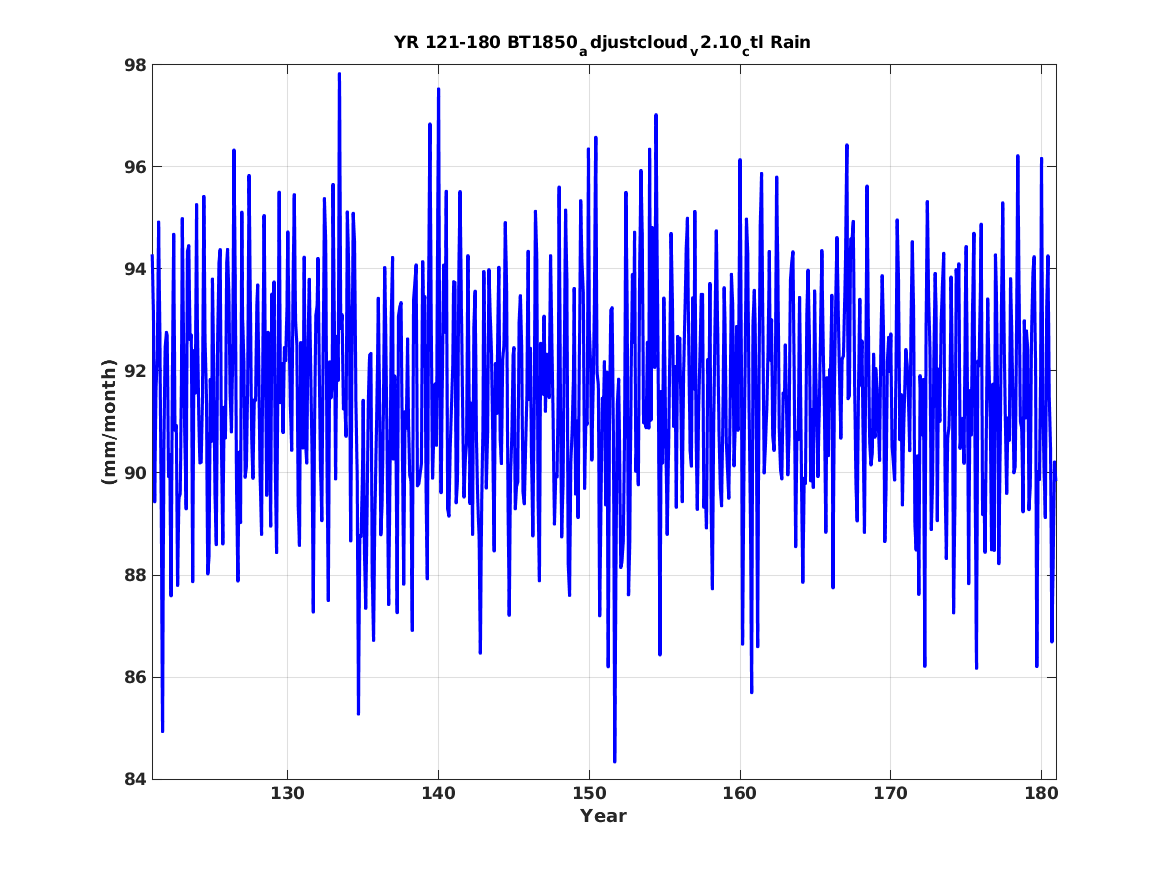Click the y-axis tick label '98'
Screen dimensions: 1167x875
tap(135, 65)
